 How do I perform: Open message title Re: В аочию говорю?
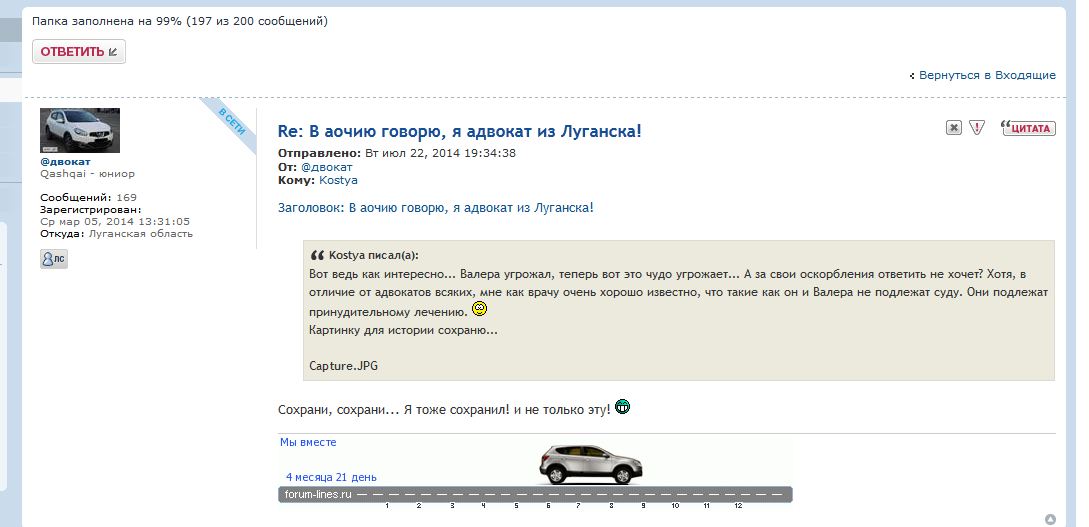pyautogui.click(x=459, y=131)
